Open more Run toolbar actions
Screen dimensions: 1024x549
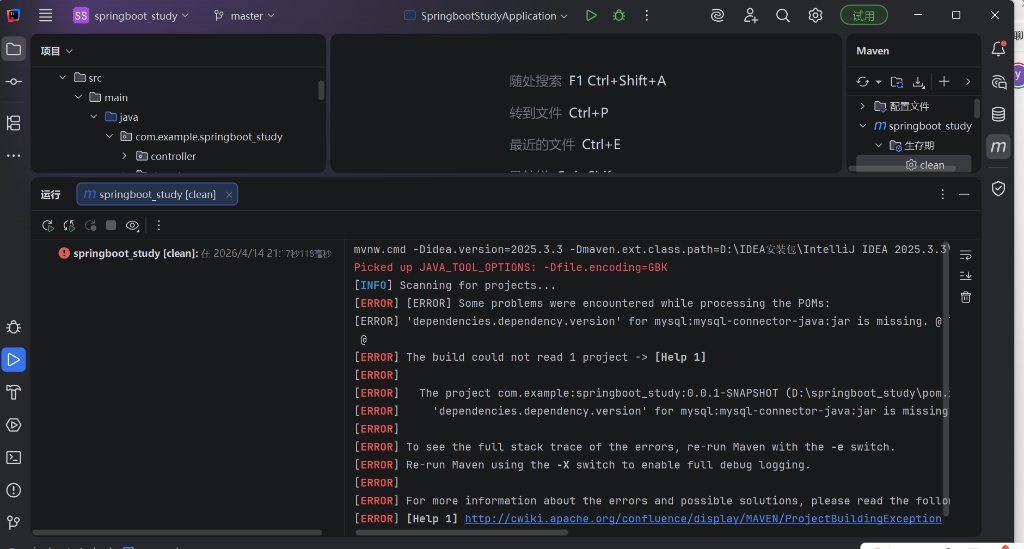[x=159, y=225]
